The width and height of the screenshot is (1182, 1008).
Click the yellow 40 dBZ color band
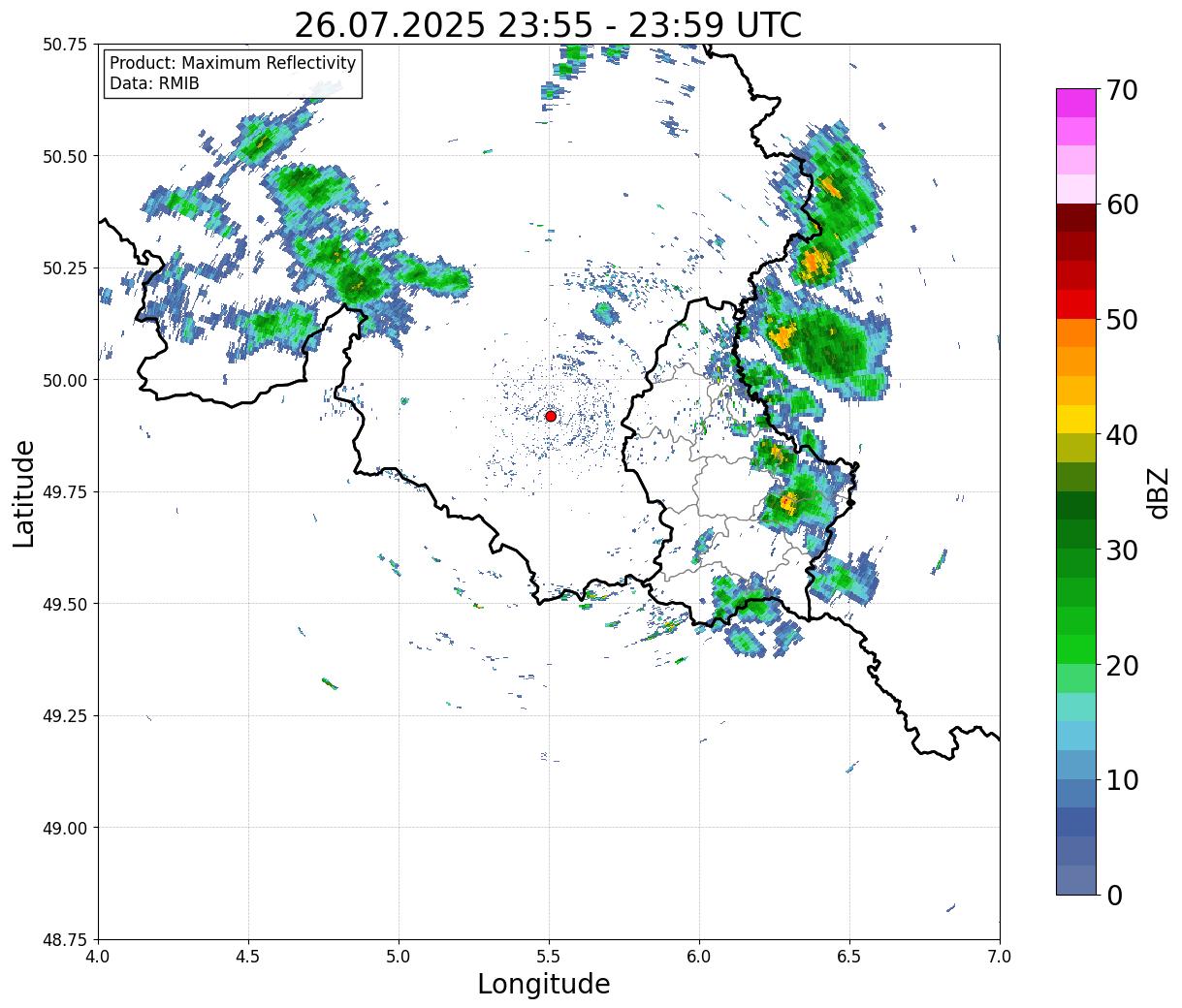1076,419
